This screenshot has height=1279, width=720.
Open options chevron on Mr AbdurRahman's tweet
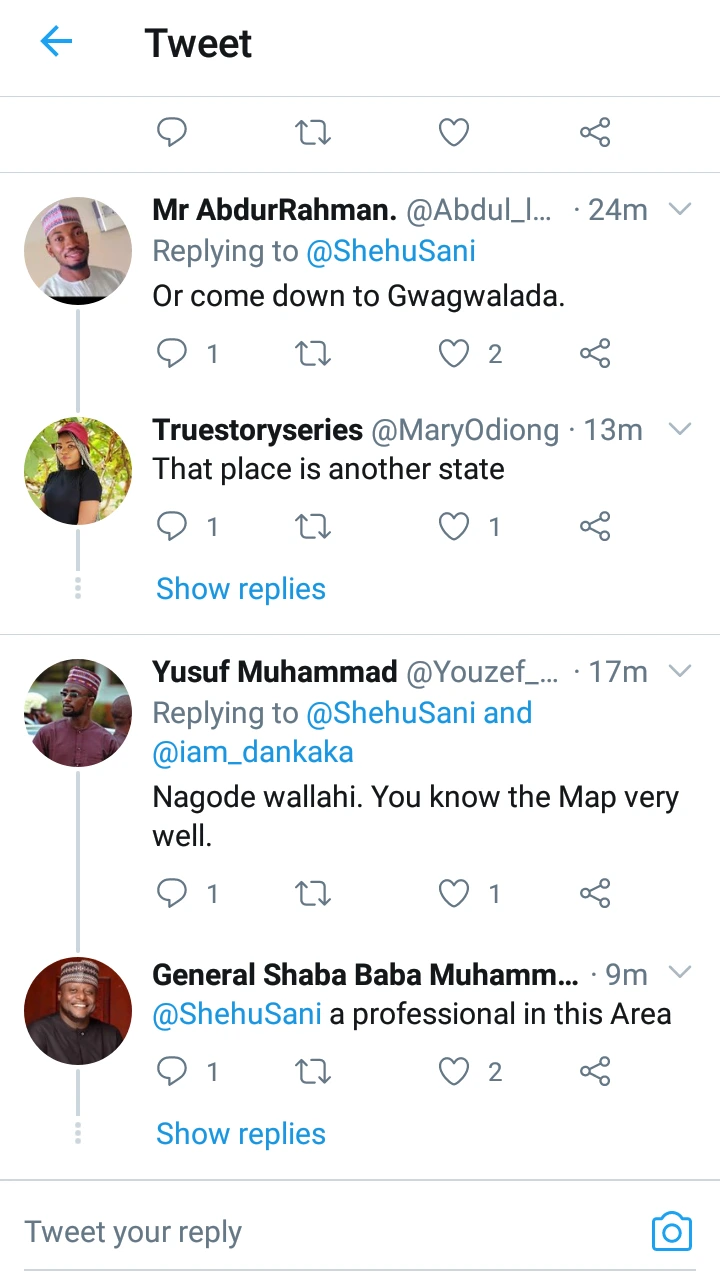pyautogui.click(x=680, y=209)
